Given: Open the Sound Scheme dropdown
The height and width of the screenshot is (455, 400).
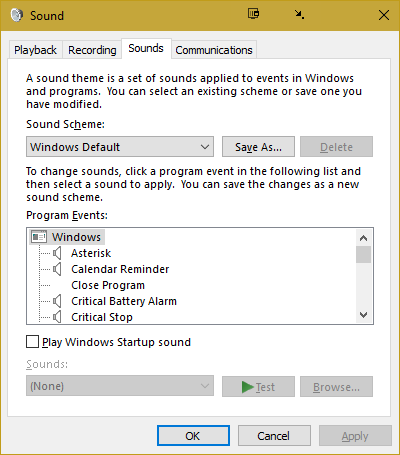Looking at the screenshot, I should (120, 147).
